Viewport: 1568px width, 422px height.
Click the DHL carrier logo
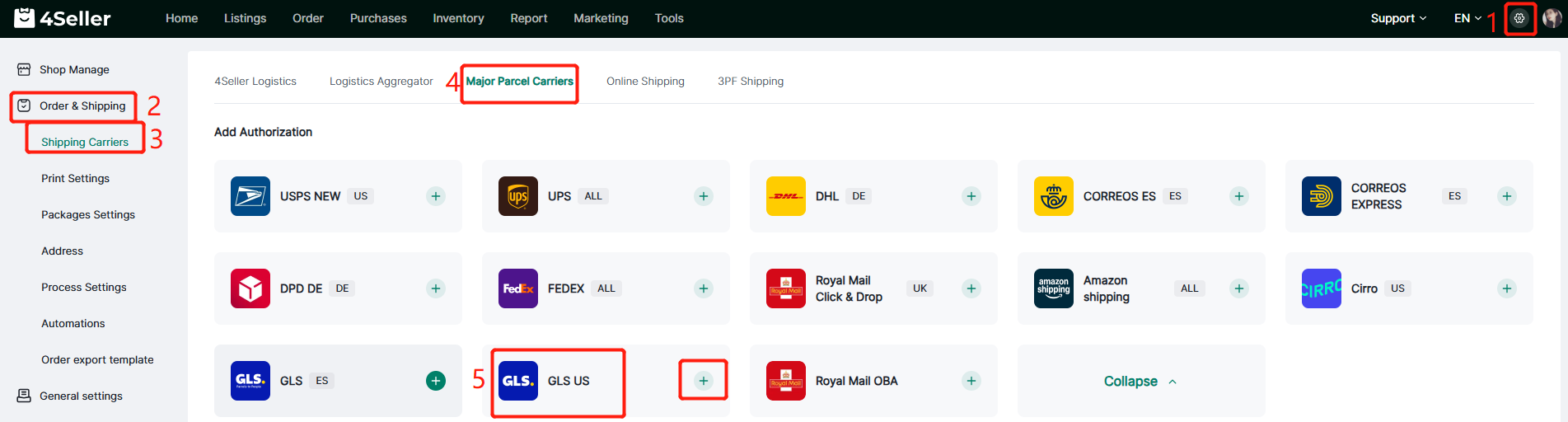(x=786, y=196)
